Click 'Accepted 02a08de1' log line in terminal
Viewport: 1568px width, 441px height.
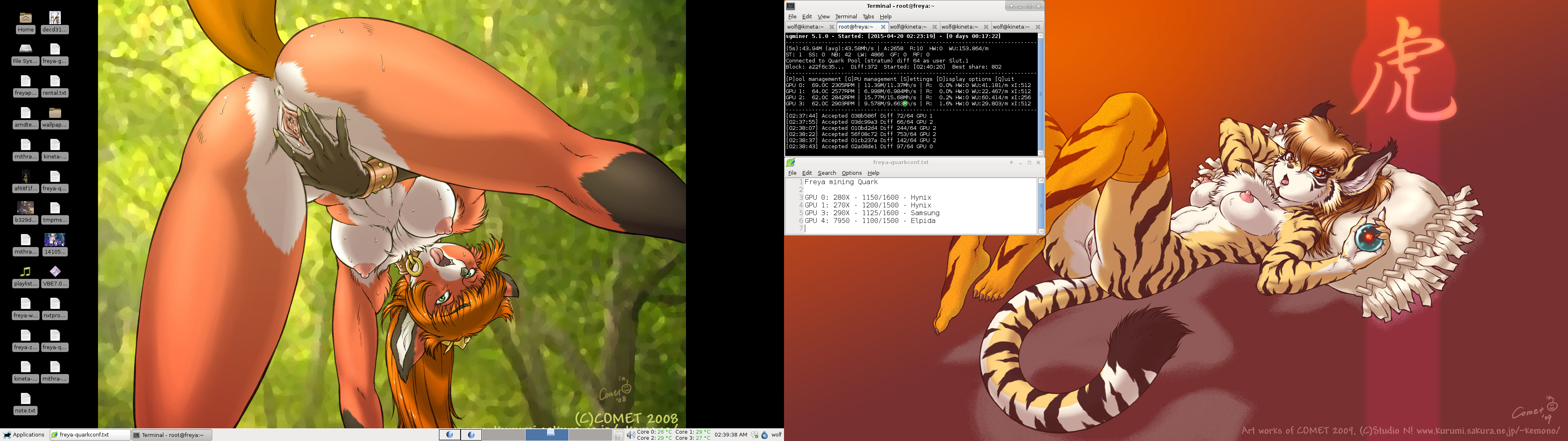click(858, 147)
